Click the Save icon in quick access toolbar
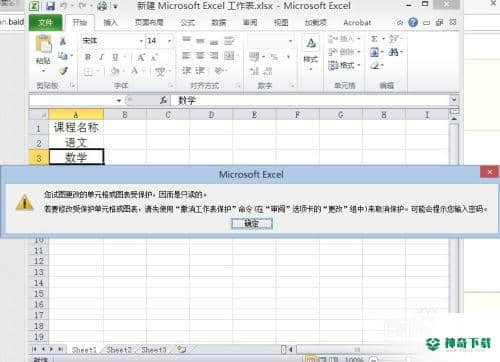Image resolution: width=500 pixels, height=362 pixels. click(50, 6)
